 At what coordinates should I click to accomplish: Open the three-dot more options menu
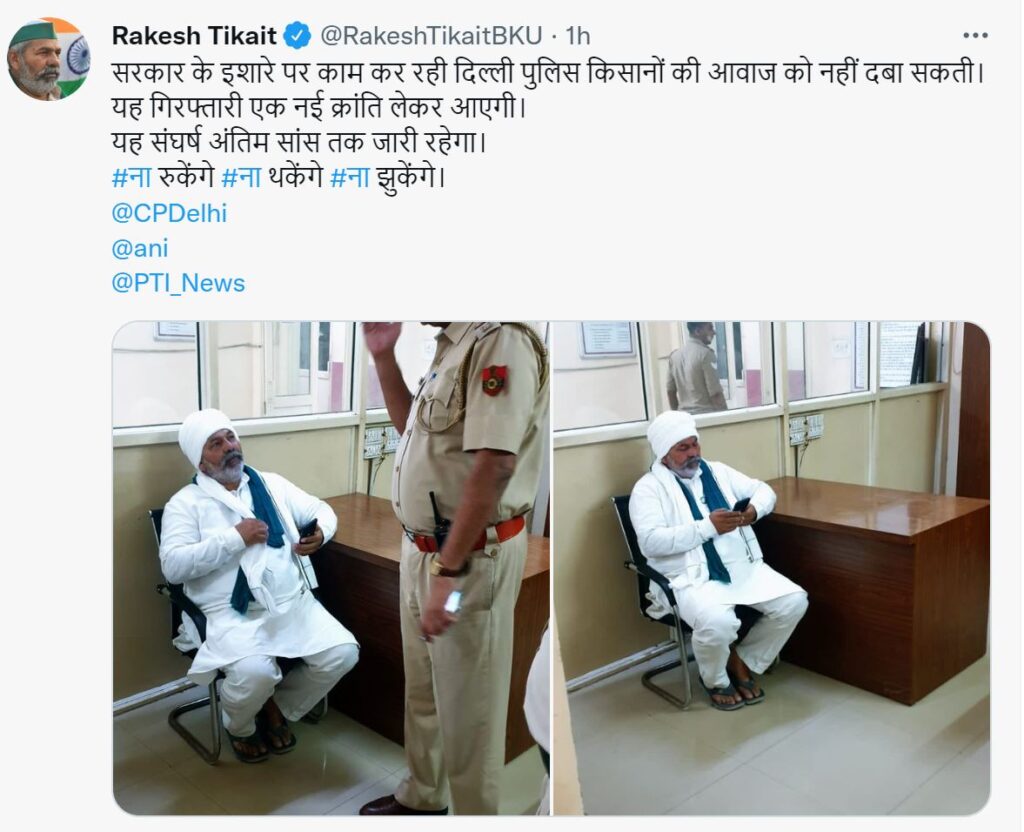pos(975,35)
